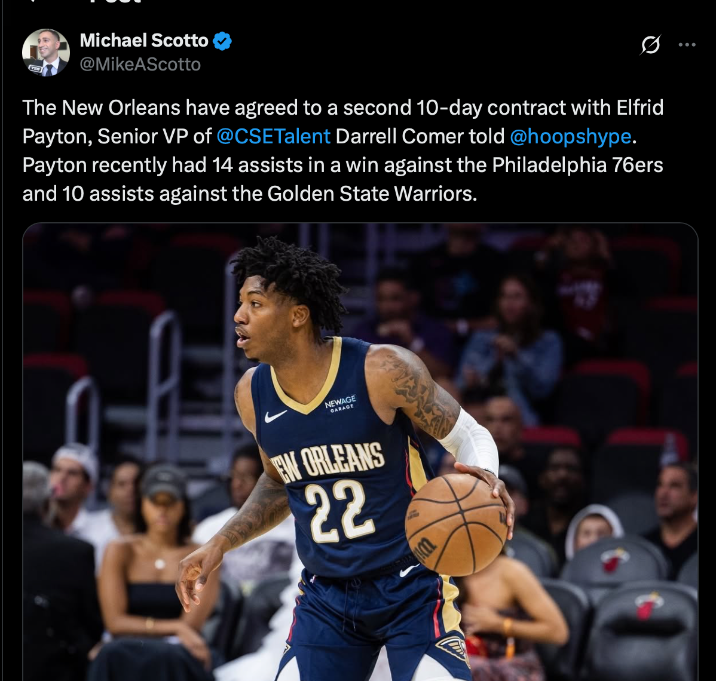Click the Philadelphia 76ers text in tweet

coord(577,165)
